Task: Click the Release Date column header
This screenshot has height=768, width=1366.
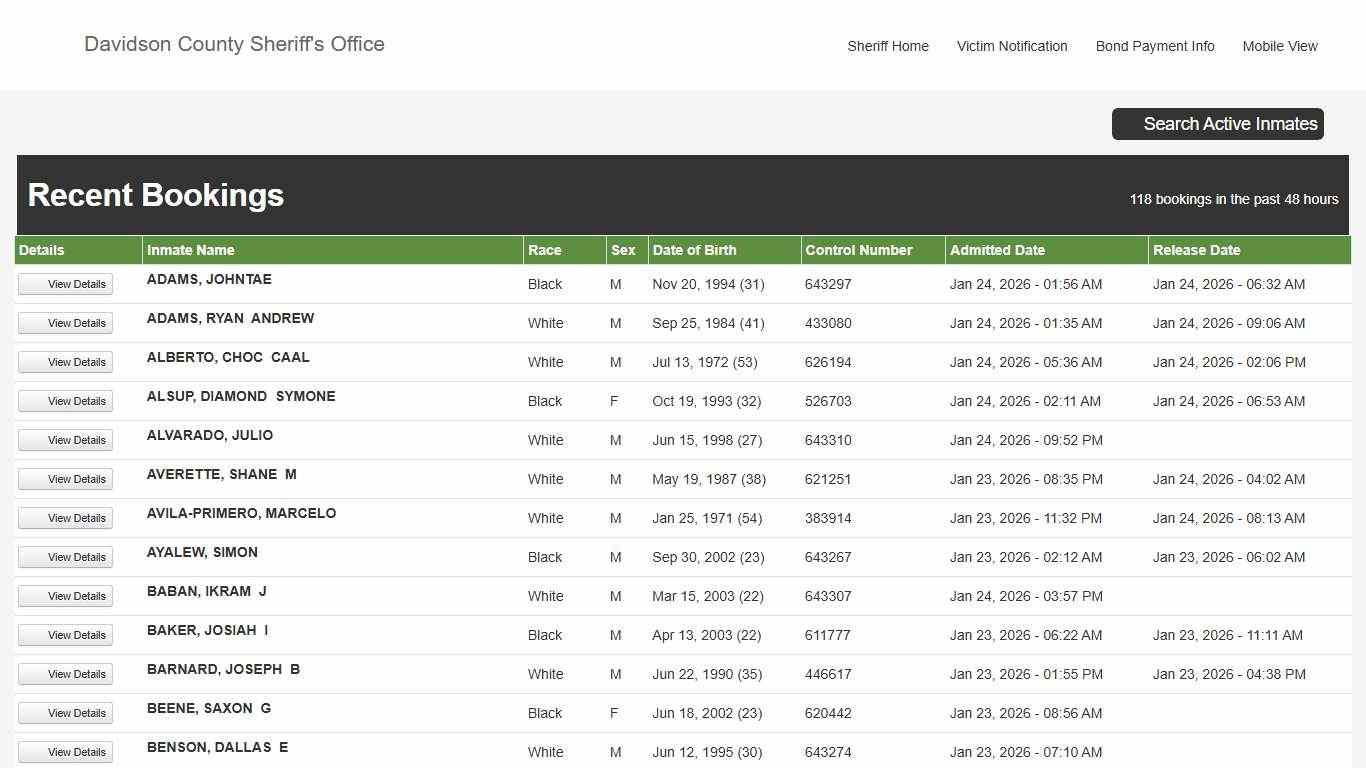Action: [x=1196, y=250]
